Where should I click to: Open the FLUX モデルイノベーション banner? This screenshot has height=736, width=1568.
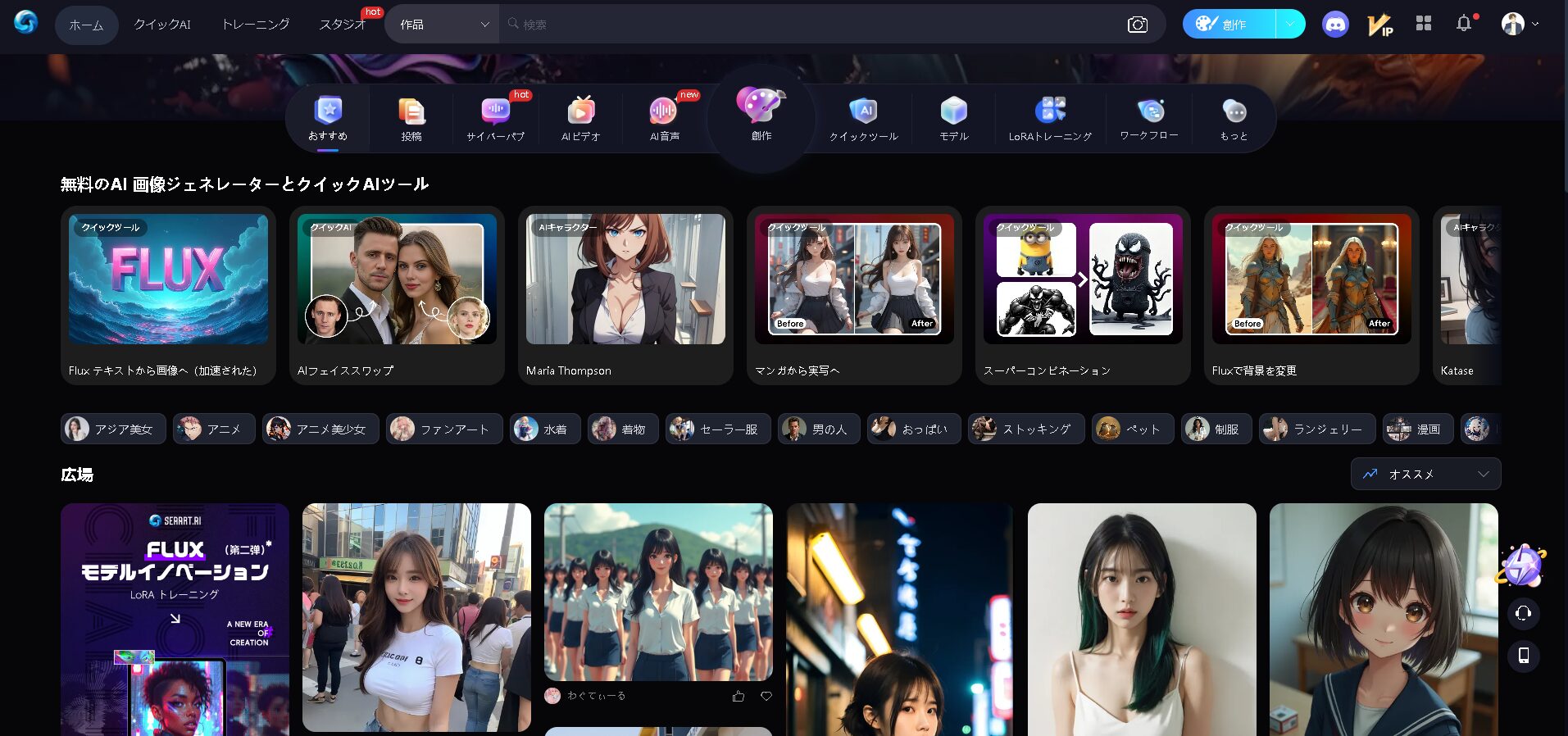tap(175, 620)
